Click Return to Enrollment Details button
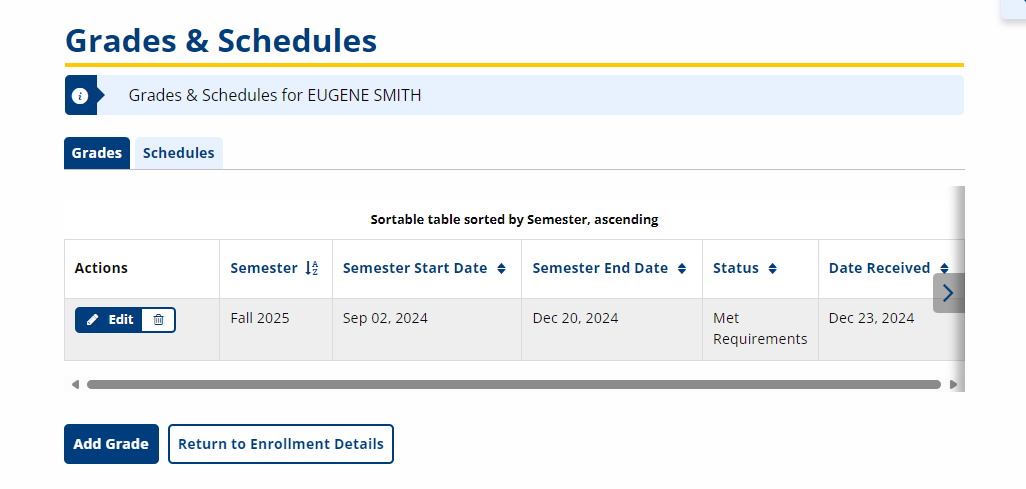The height and width of the screenshot is (489, 1026). 281,444
